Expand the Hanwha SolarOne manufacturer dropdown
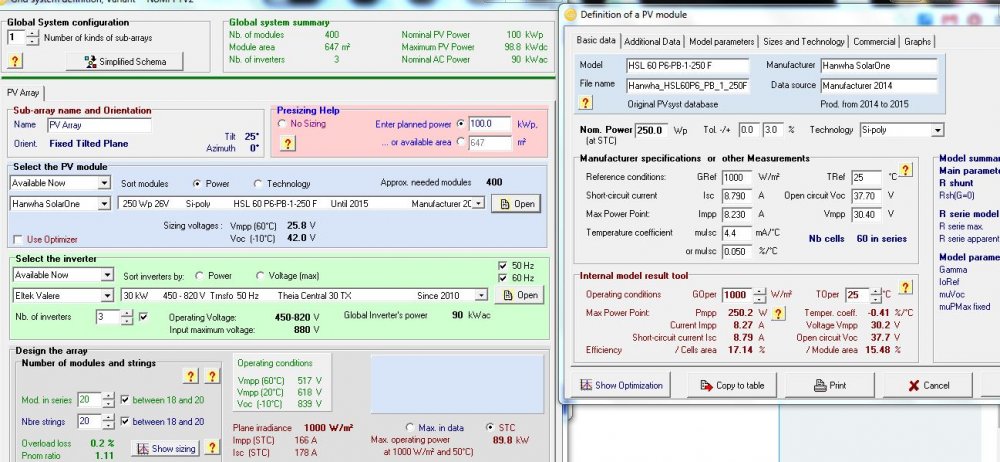The width and height of the screenshot is (1000, 462). [104, 204]
